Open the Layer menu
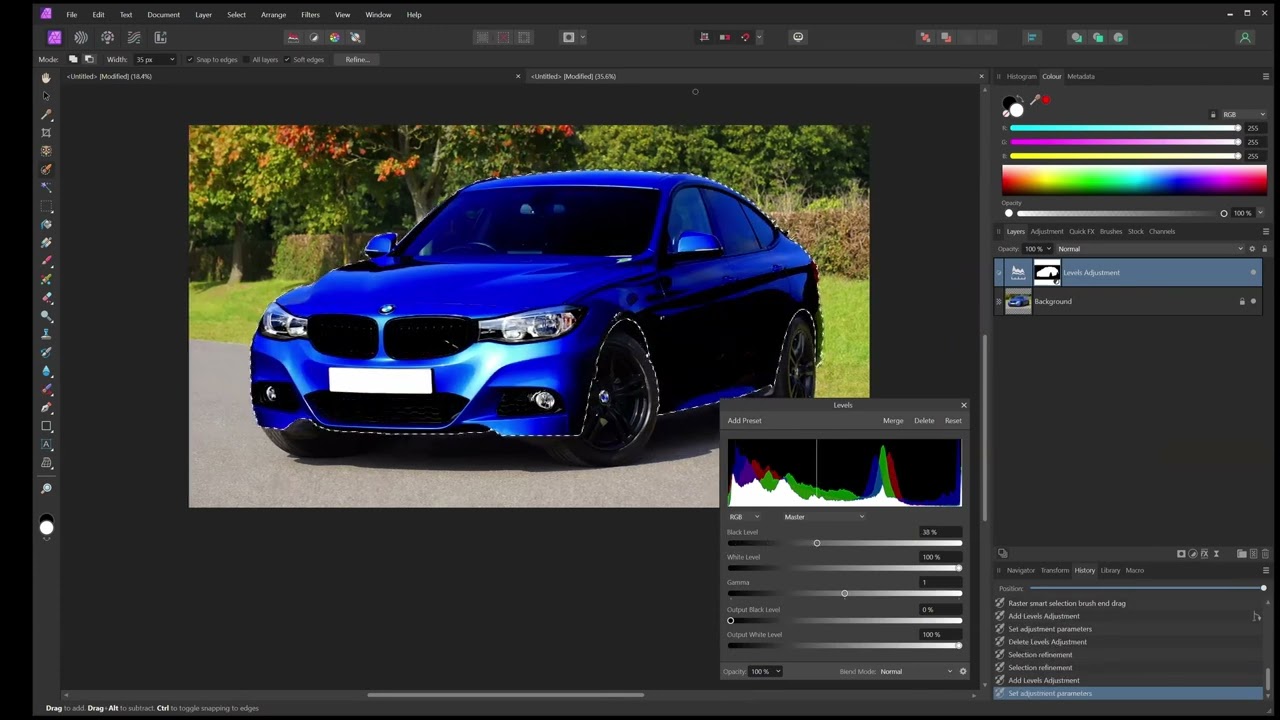The width and height of the screenshot is (1280, 720). coord(203,14)
